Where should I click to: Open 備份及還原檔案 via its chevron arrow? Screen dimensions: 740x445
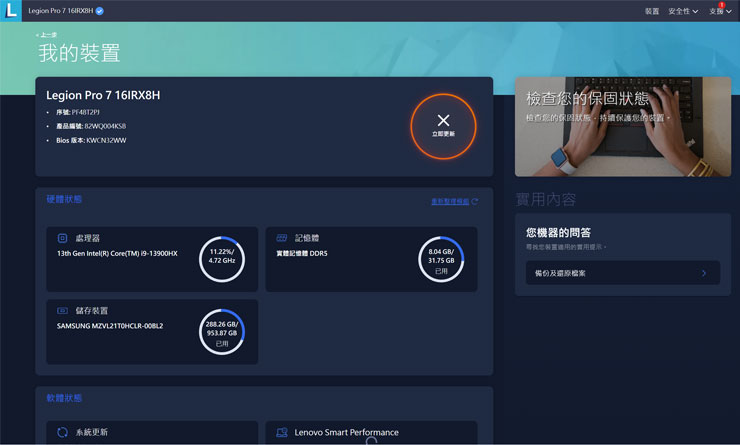704,273
